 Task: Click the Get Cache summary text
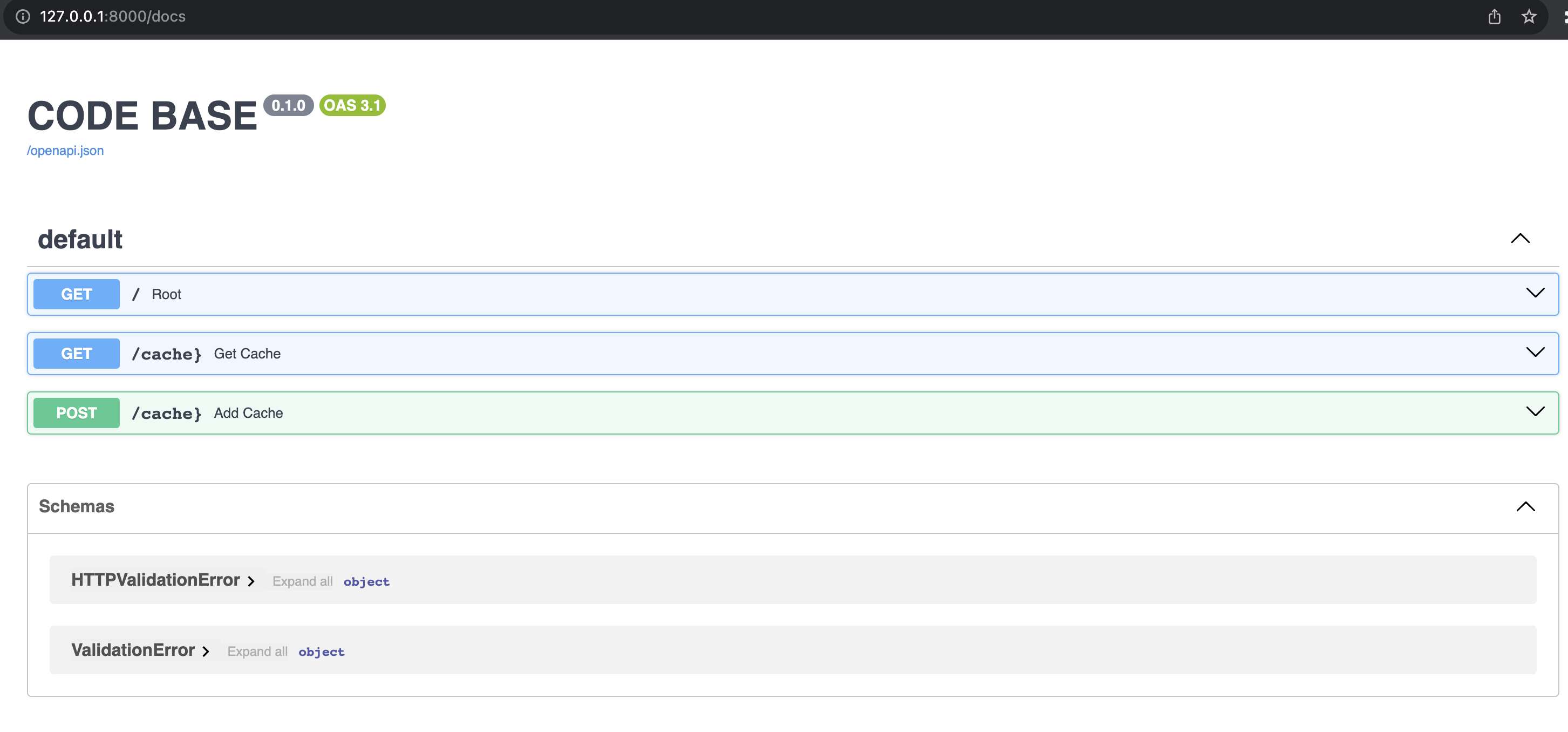247,353
